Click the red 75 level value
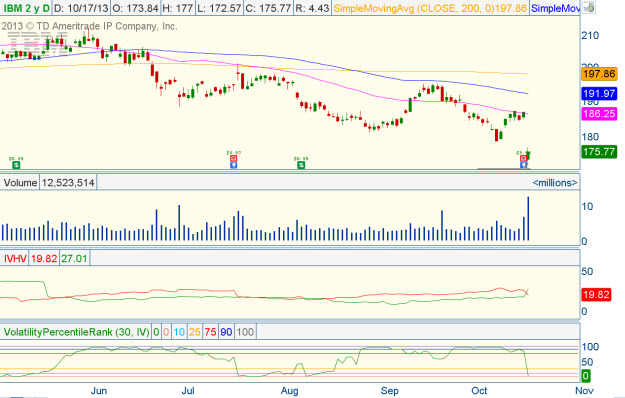This screenshot has height=398, width=625. [210, 332]
